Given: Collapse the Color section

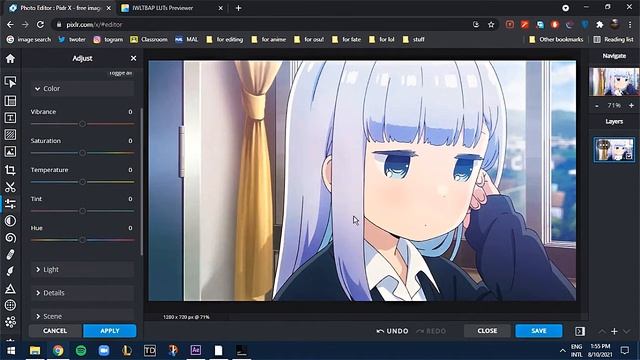Looking at the screenshot, I should point(82,89).
